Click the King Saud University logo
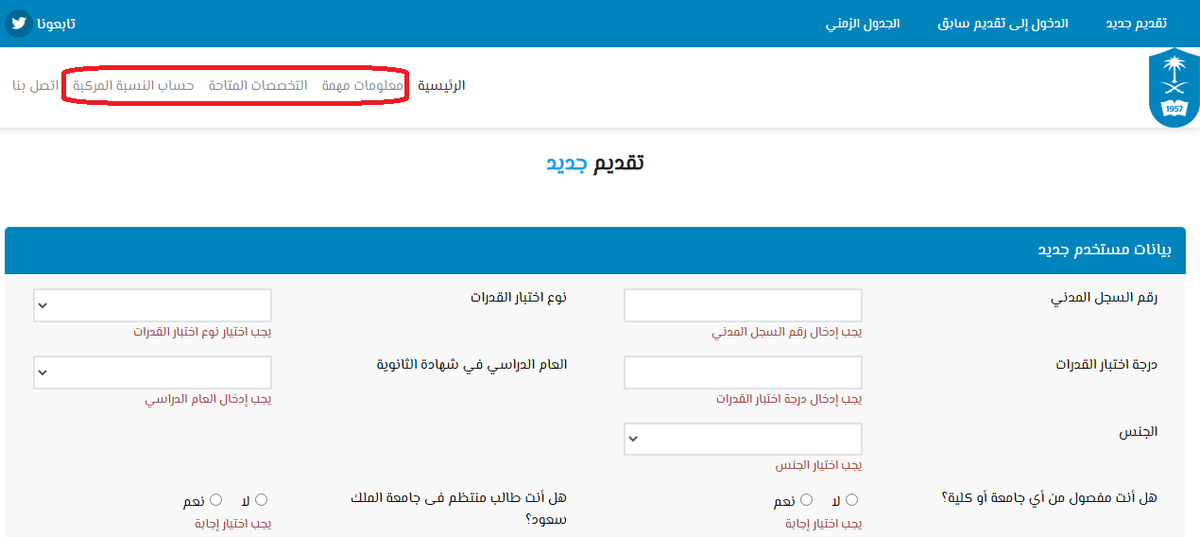The image size is (1200, 537). point(1173,90)
